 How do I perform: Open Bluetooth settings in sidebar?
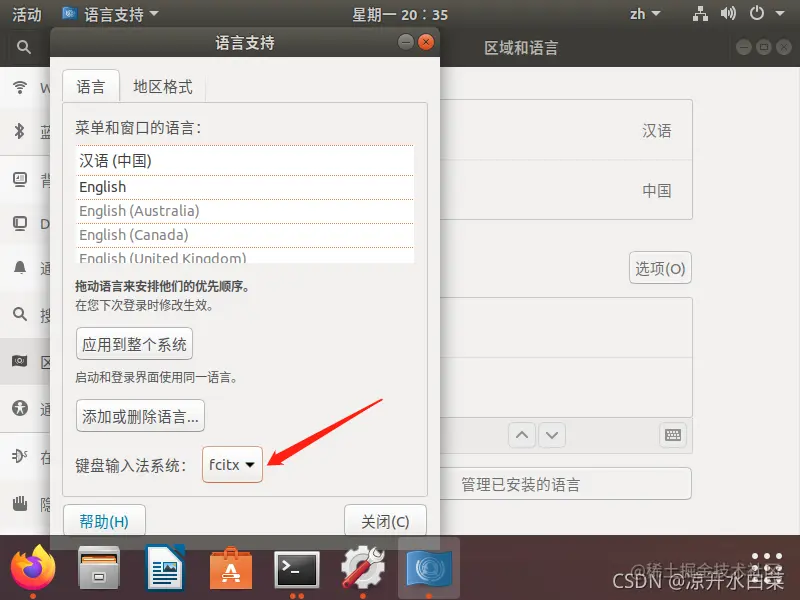20,131
